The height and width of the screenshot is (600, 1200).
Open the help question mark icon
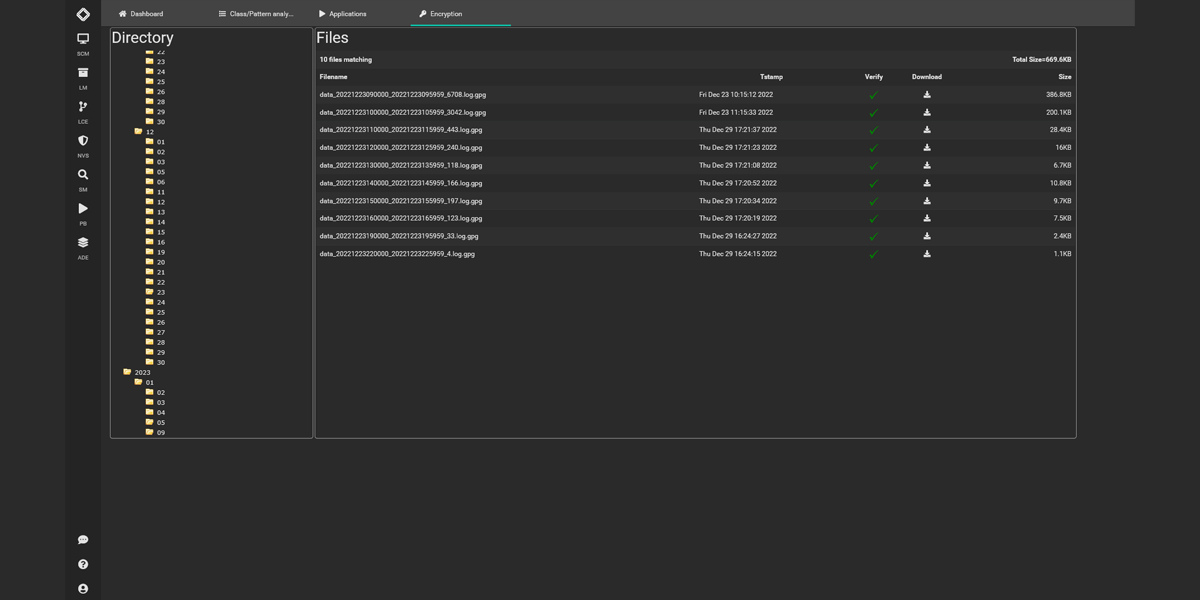(x=82, y=564)
